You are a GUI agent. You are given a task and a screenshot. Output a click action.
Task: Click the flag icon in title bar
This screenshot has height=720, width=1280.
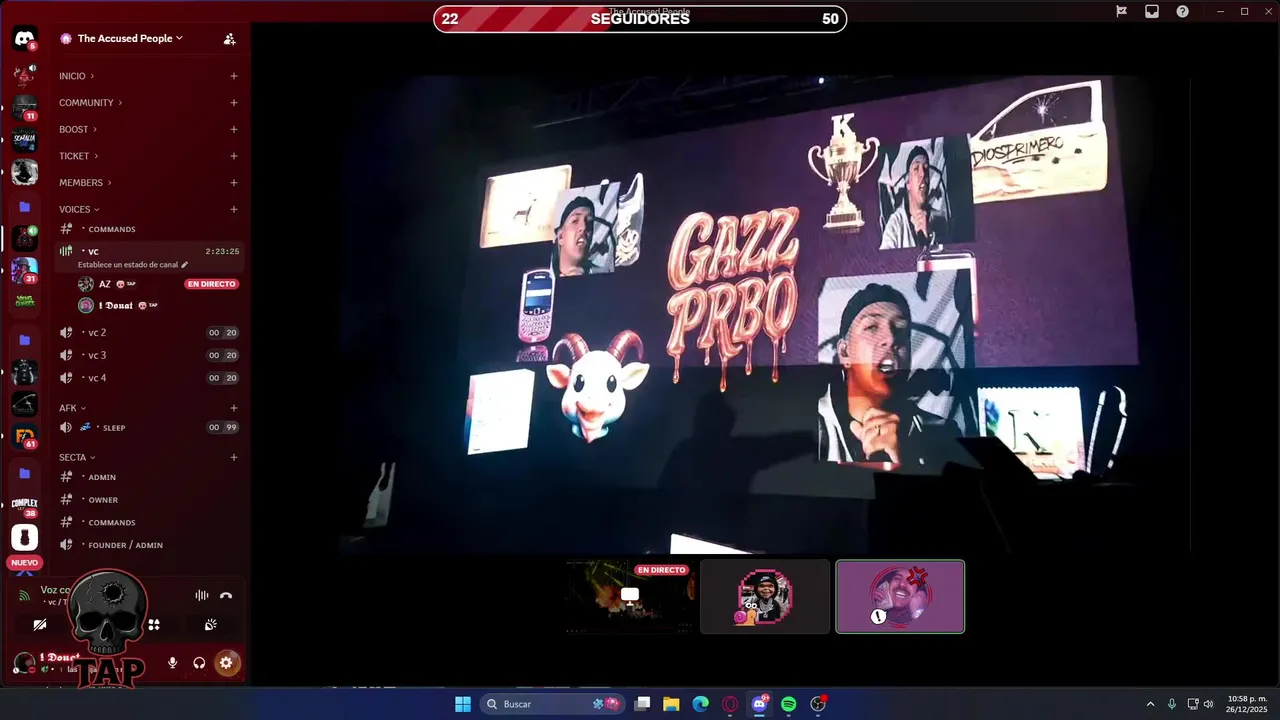(x=1122, y=11)
